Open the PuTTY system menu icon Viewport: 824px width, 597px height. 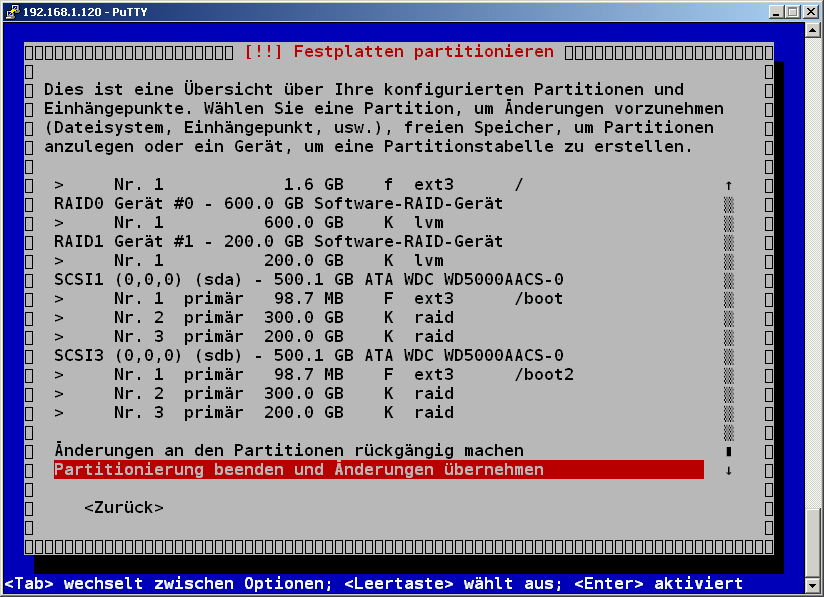point(10,12)
